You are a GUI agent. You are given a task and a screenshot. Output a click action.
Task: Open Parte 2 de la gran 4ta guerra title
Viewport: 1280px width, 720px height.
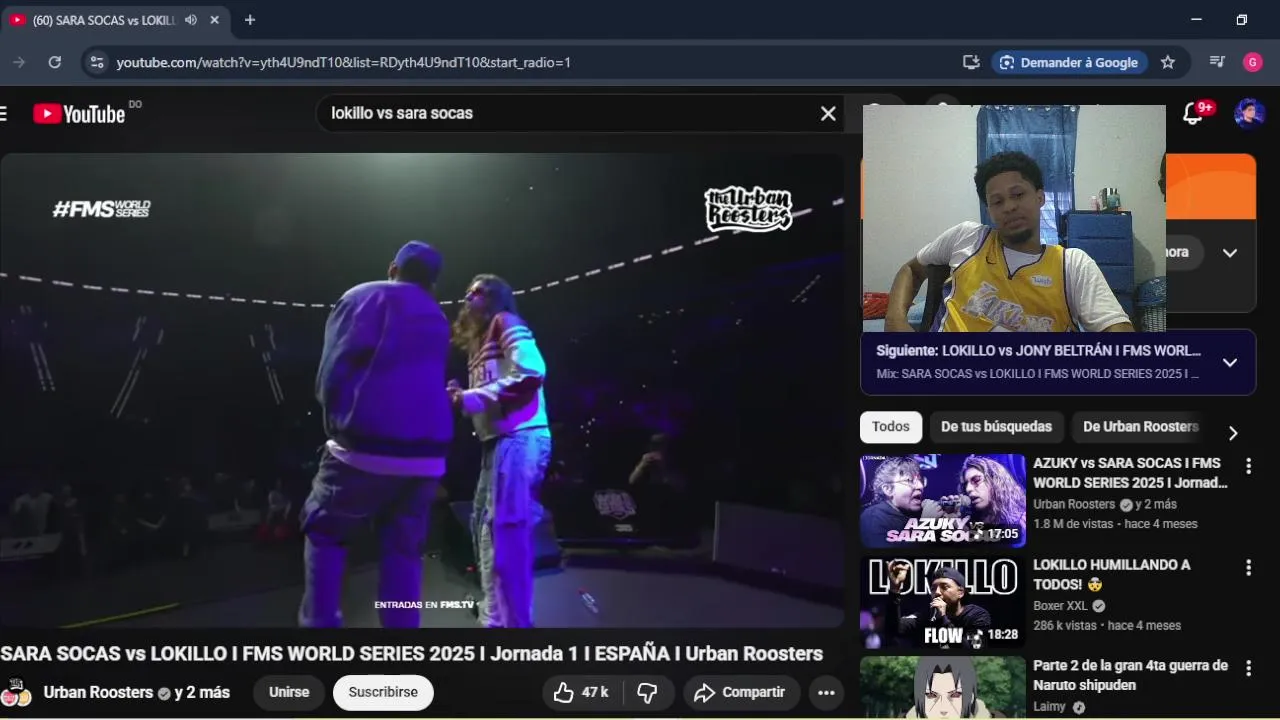click(x=1130, y=675)
